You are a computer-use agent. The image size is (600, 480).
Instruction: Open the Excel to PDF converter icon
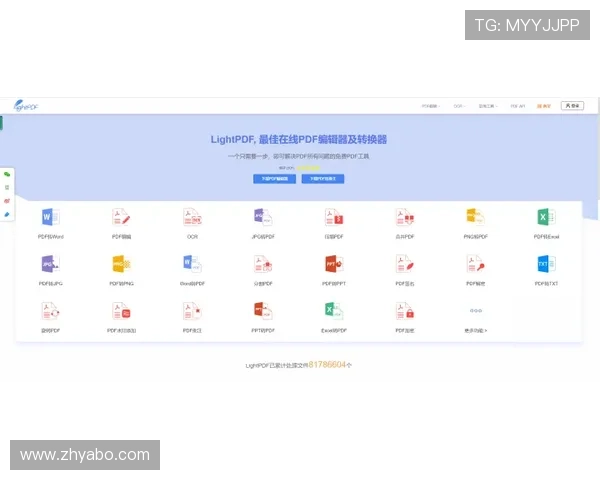334,311
